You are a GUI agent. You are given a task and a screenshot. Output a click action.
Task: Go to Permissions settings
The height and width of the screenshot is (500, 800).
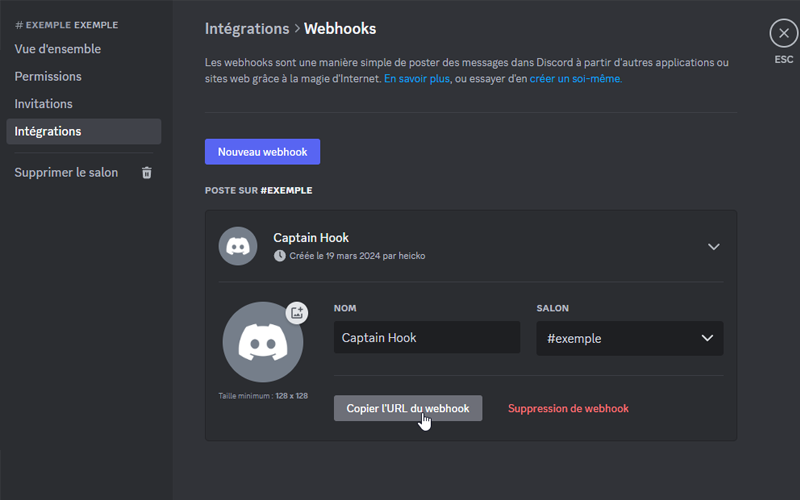tap(48, 76)
